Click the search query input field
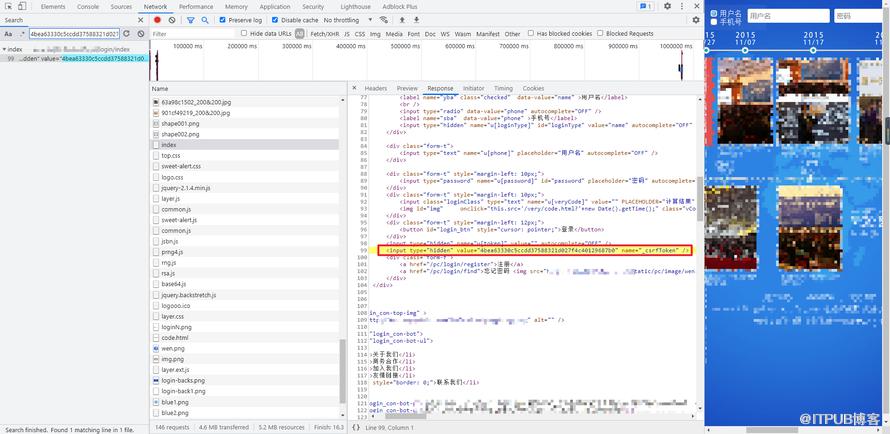This screenshot has height=434, width=890. [74, 34]
